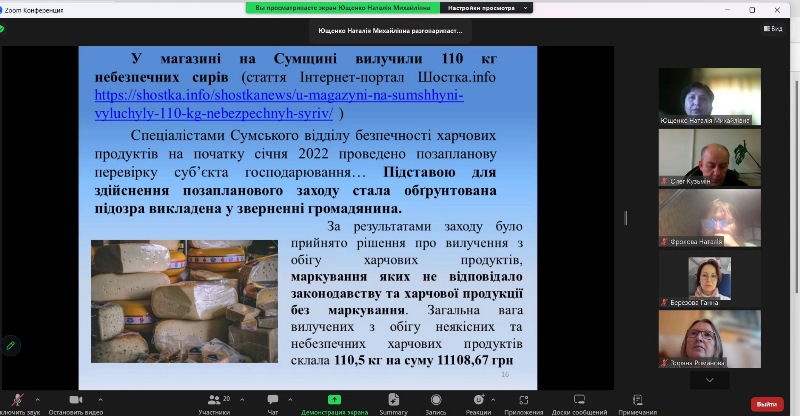Click the red Выйти leave button
The height and width of the screenshot is (416, 800).
coord(767,404)
